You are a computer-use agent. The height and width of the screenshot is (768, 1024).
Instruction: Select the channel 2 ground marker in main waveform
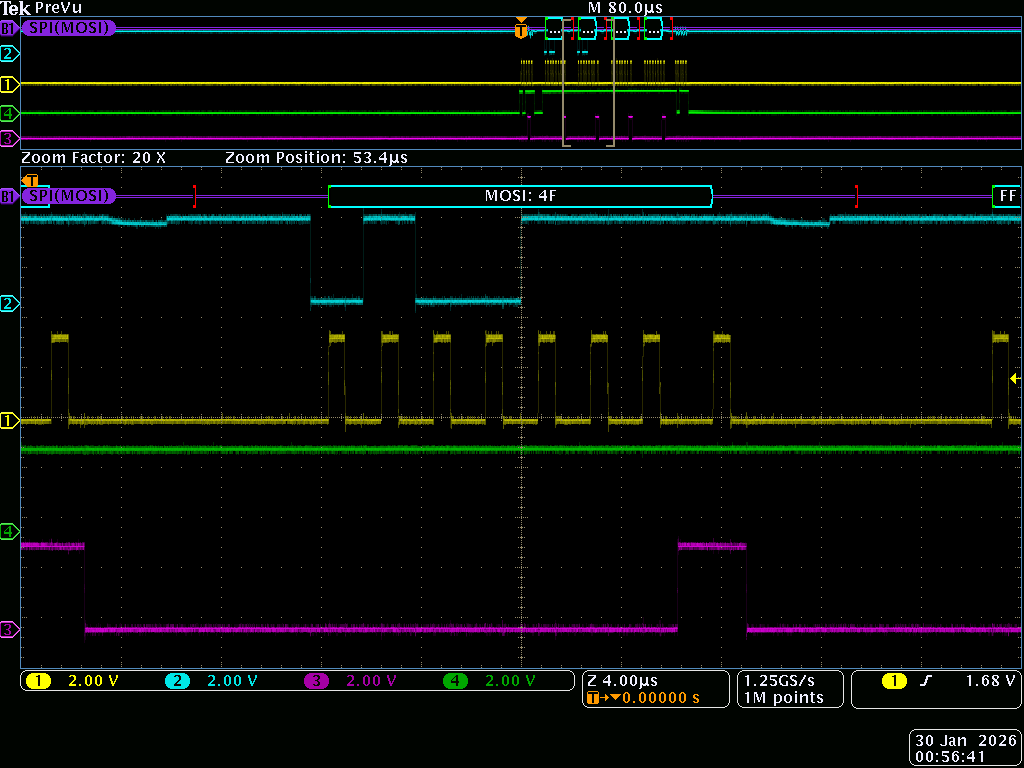(x=9, y=302)
